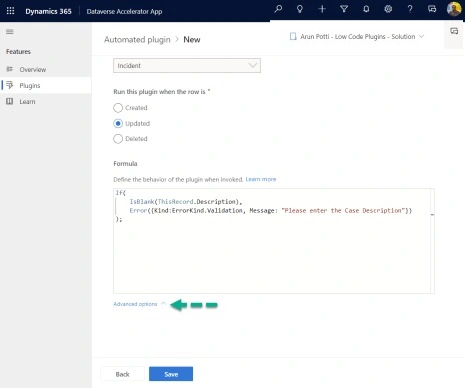
Task: Click the search magnifier icon
Action: click(x=278, y=9)
